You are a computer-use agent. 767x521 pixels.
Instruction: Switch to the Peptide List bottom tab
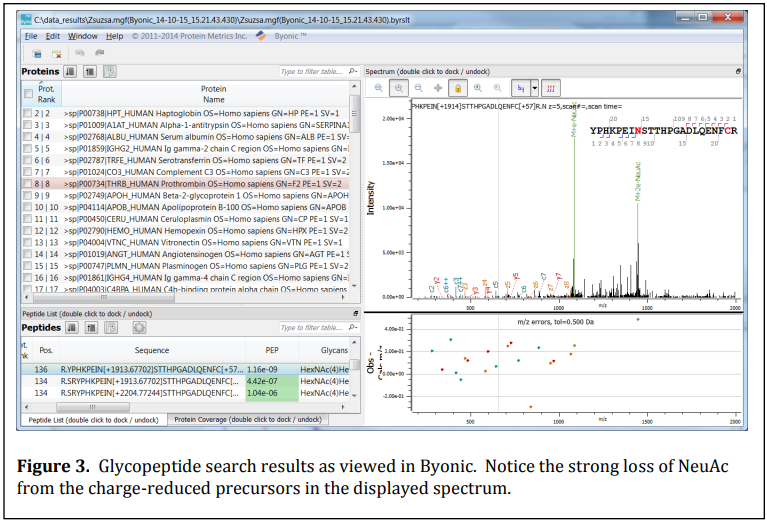coord(93,420)
